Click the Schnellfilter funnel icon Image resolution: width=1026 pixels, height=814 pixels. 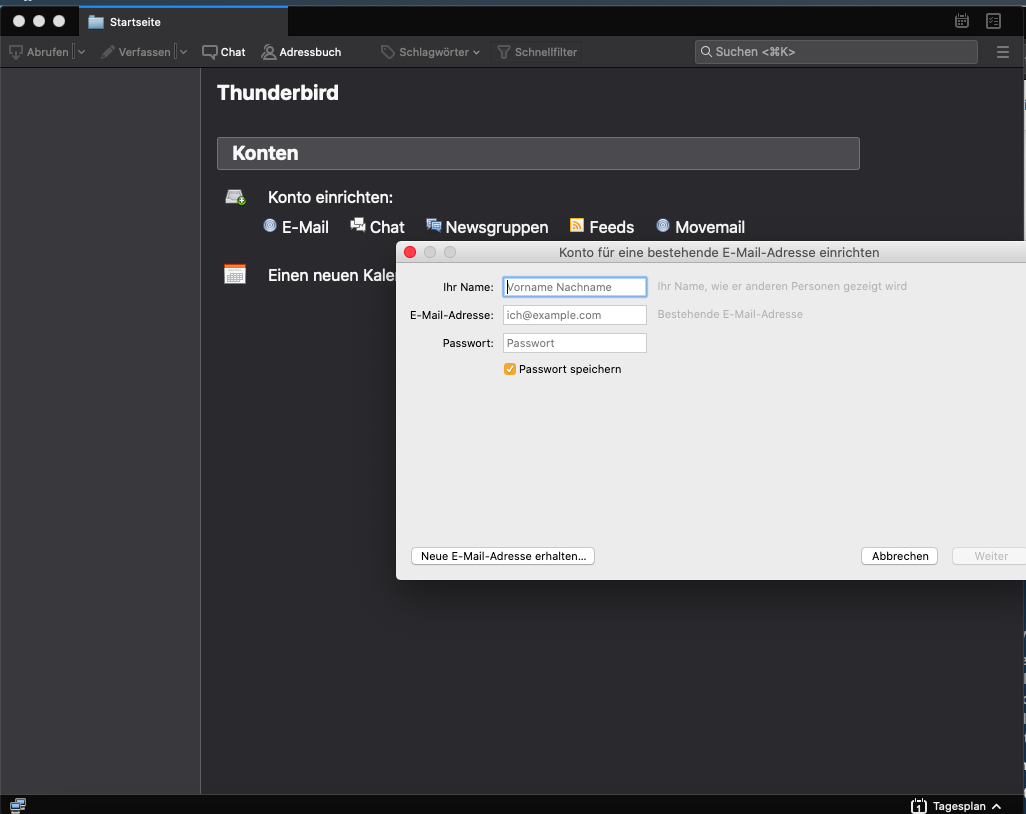point(504,52)
